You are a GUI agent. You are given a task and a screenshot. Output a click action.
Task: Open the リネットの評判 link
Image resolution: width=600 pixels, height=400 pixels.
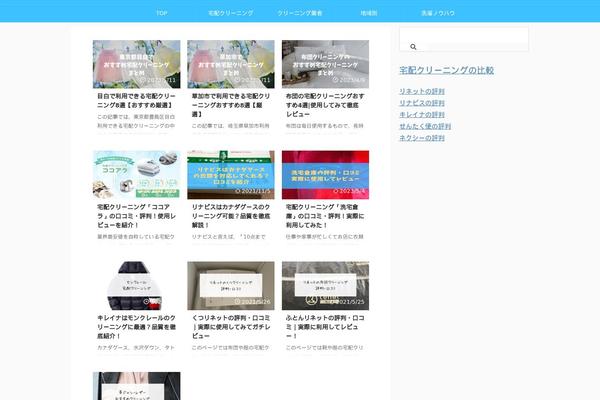tap(422, 91)
